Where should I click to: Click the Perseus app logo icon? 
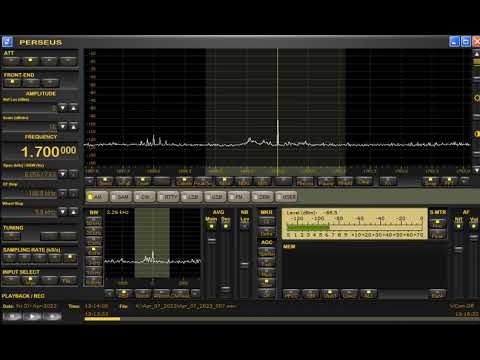coord(7,42)
